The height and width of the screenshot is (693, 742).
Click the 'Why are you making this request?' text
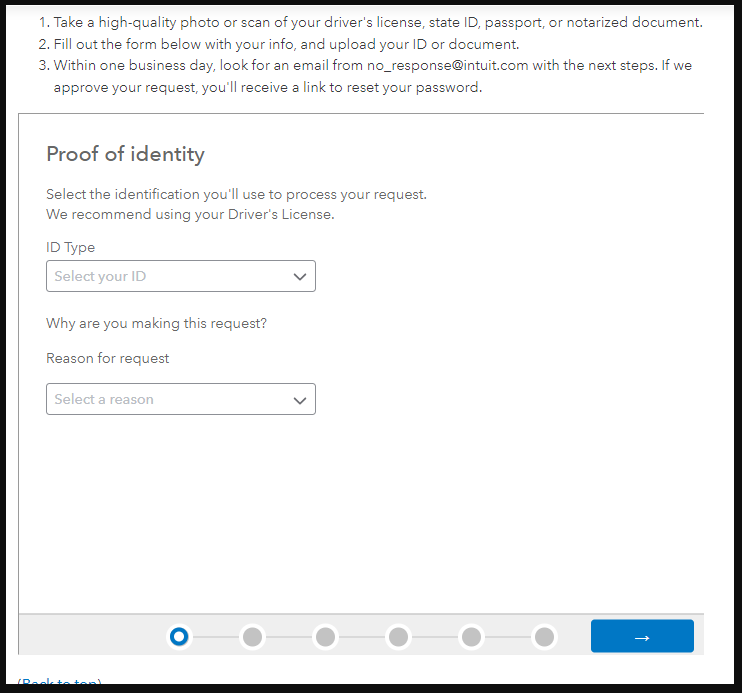click(156, 323)
